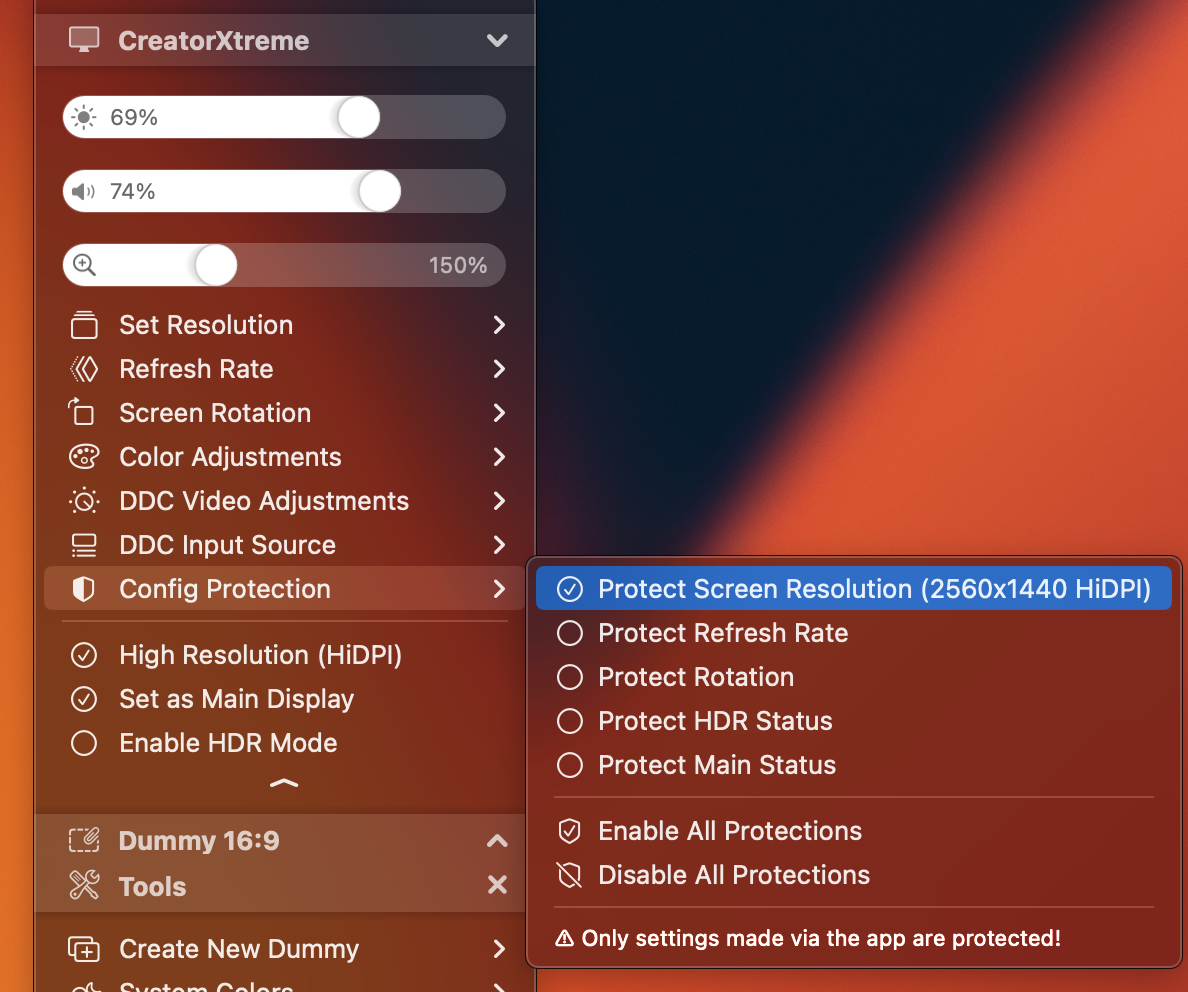Click the Tools wrench icon
This screenshot has height=992, width=1188.
click(x=85, y=886)
